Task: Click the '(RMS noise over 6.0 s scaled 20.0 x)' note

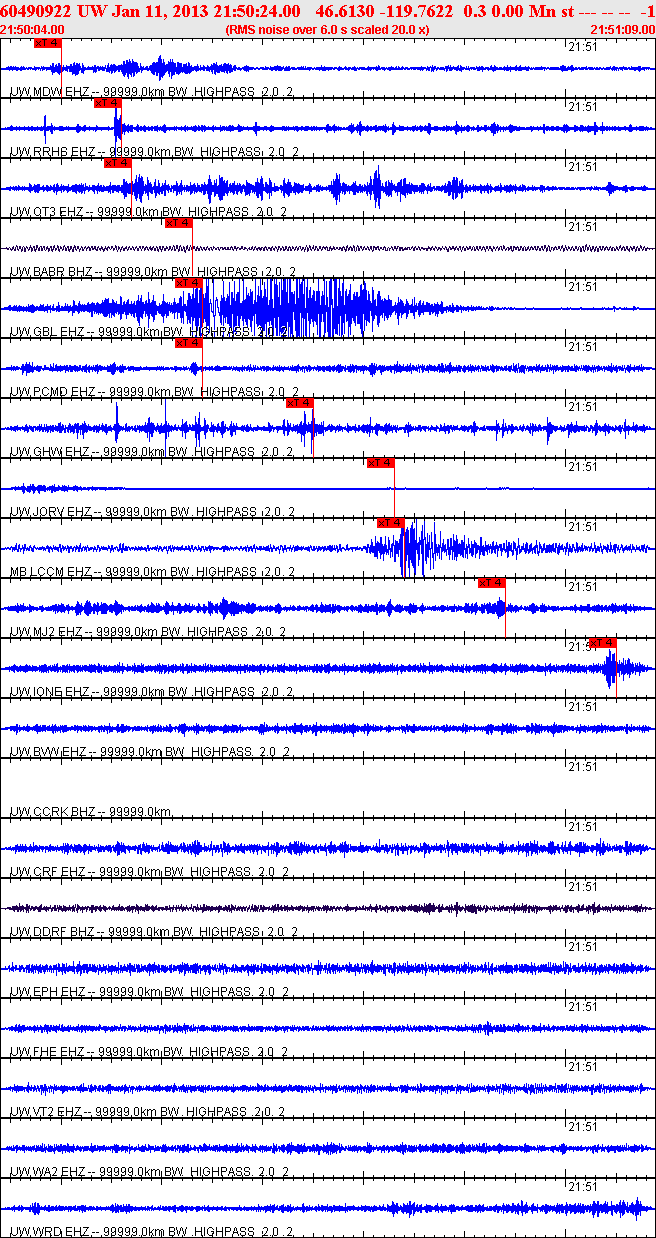Action: click(x=328, y=30)
